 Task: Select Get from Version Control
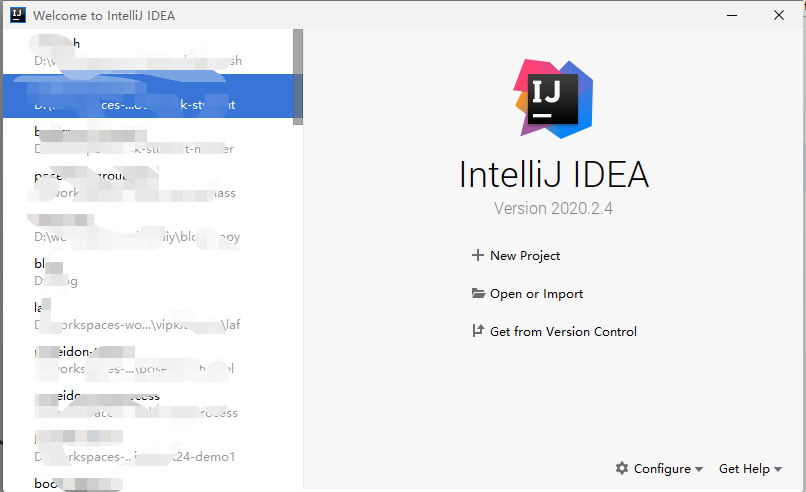click(554, 331)
